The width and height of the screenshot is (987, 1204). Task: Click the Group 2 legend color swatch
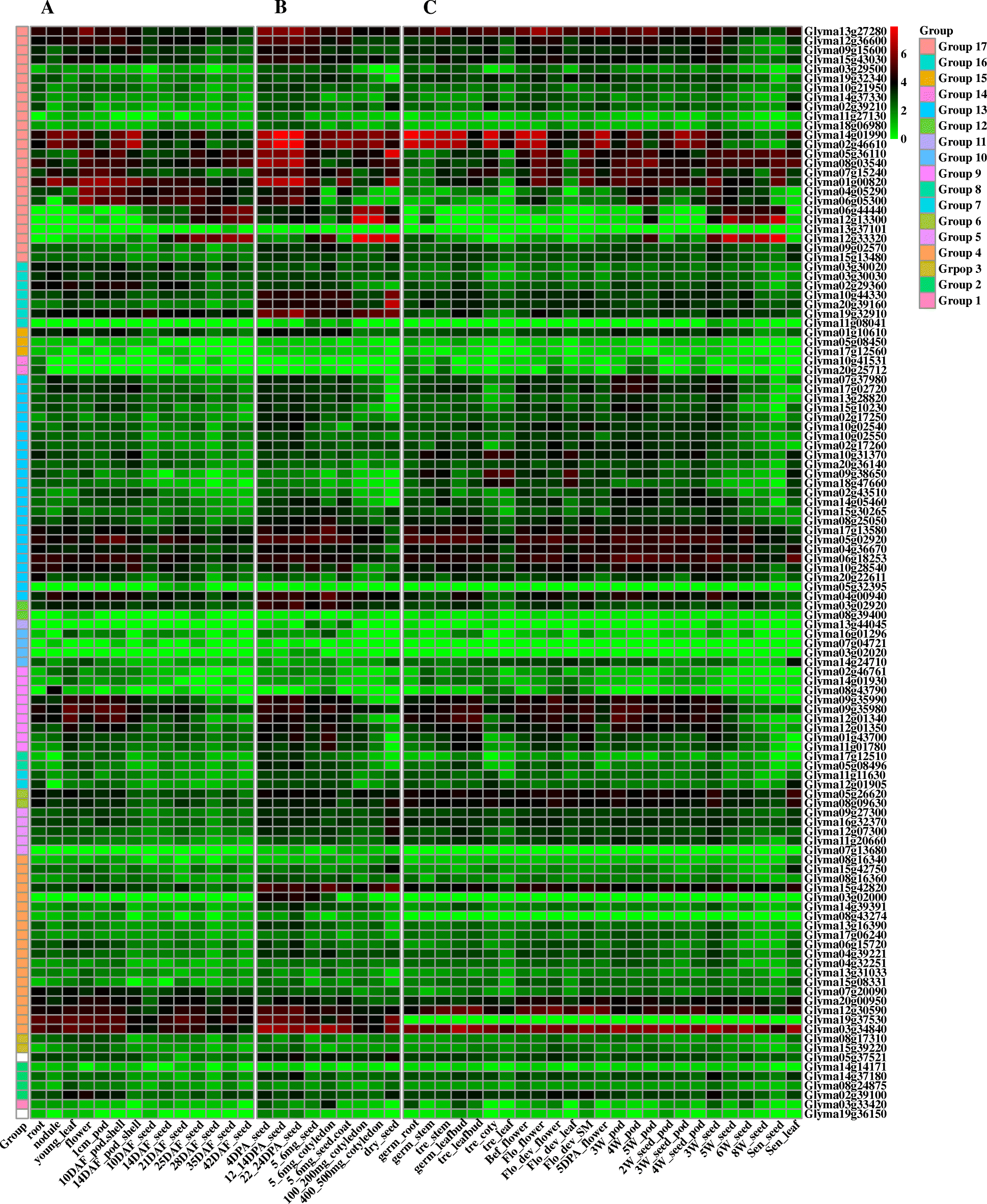coord(927,285)
